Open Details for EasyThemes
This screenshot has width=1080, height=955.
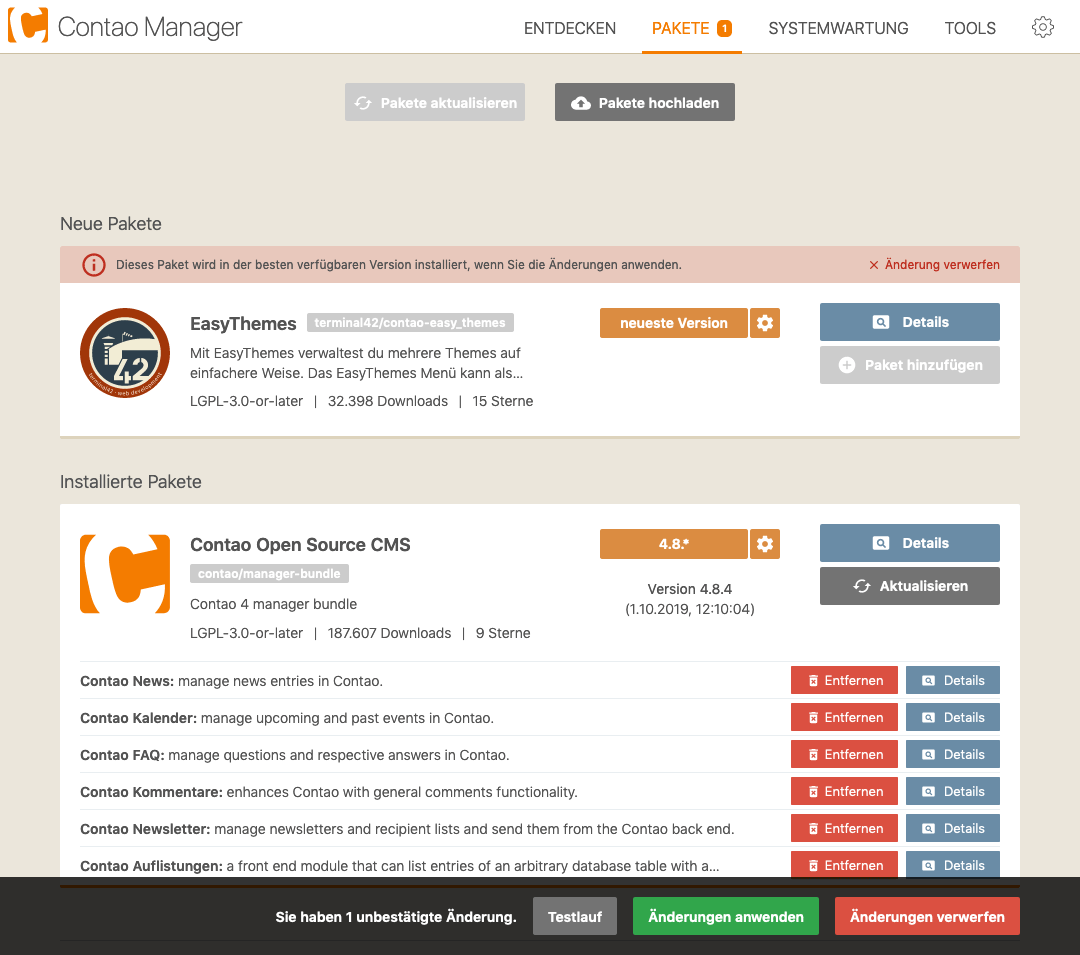pyautogui.click(x=909, y=322)
